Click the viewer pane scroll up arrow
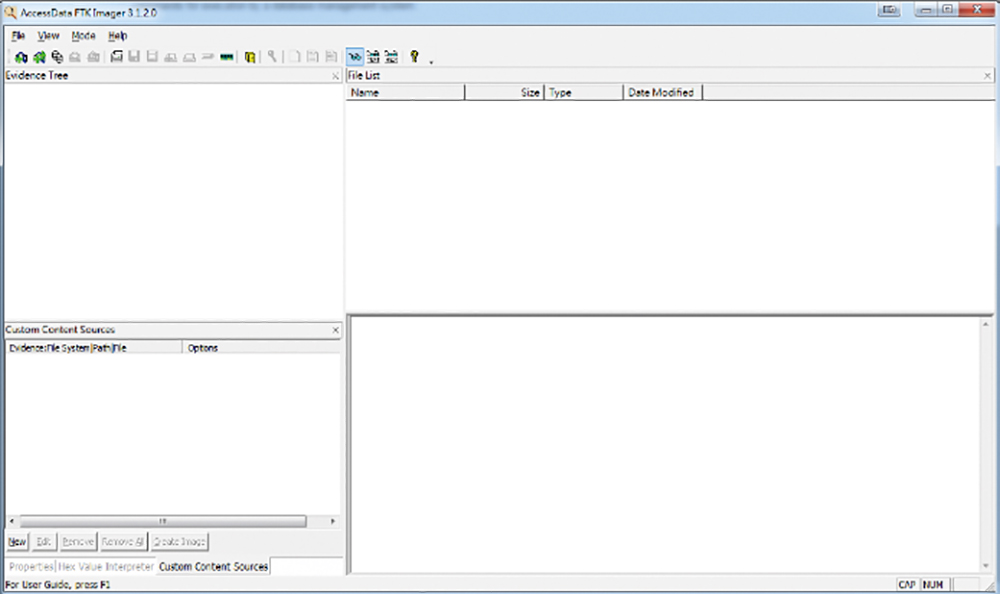1000x594 pixels. point(985,325)
